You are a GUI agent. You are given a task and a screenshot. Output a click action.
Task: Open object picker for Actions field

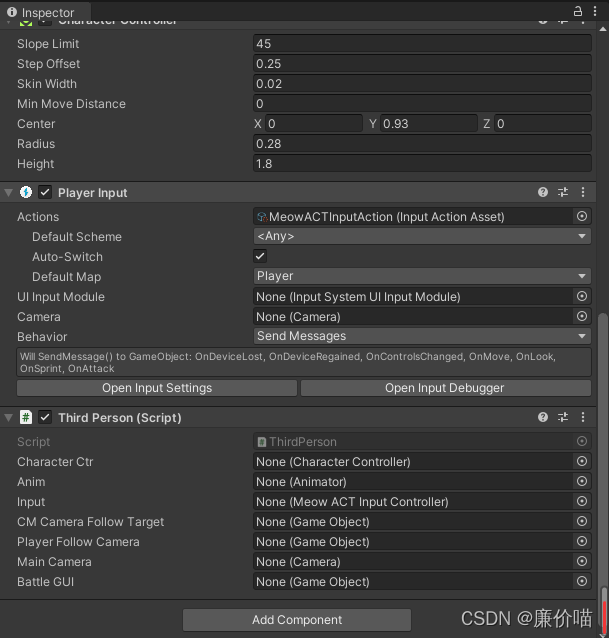point(582,216)
